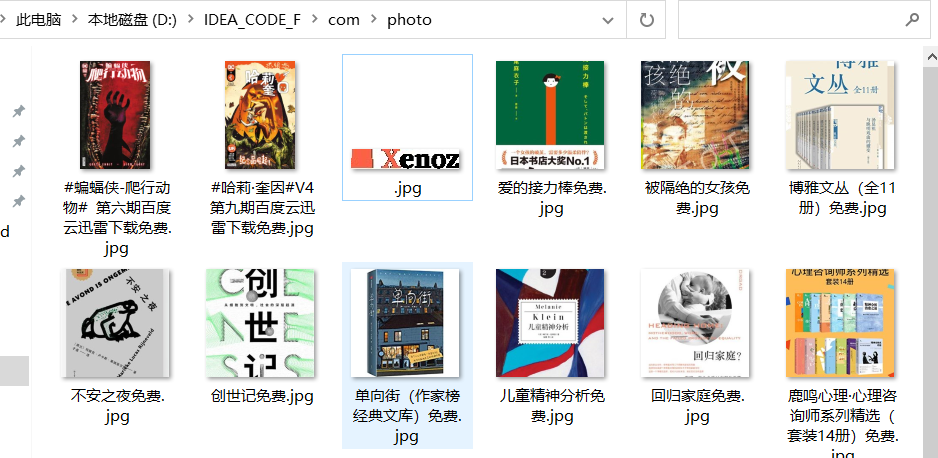The image size is (938, 458).
Task: Expand chevron after IDEA_CODE_F breadcrumb
Action: pos(315,20)
